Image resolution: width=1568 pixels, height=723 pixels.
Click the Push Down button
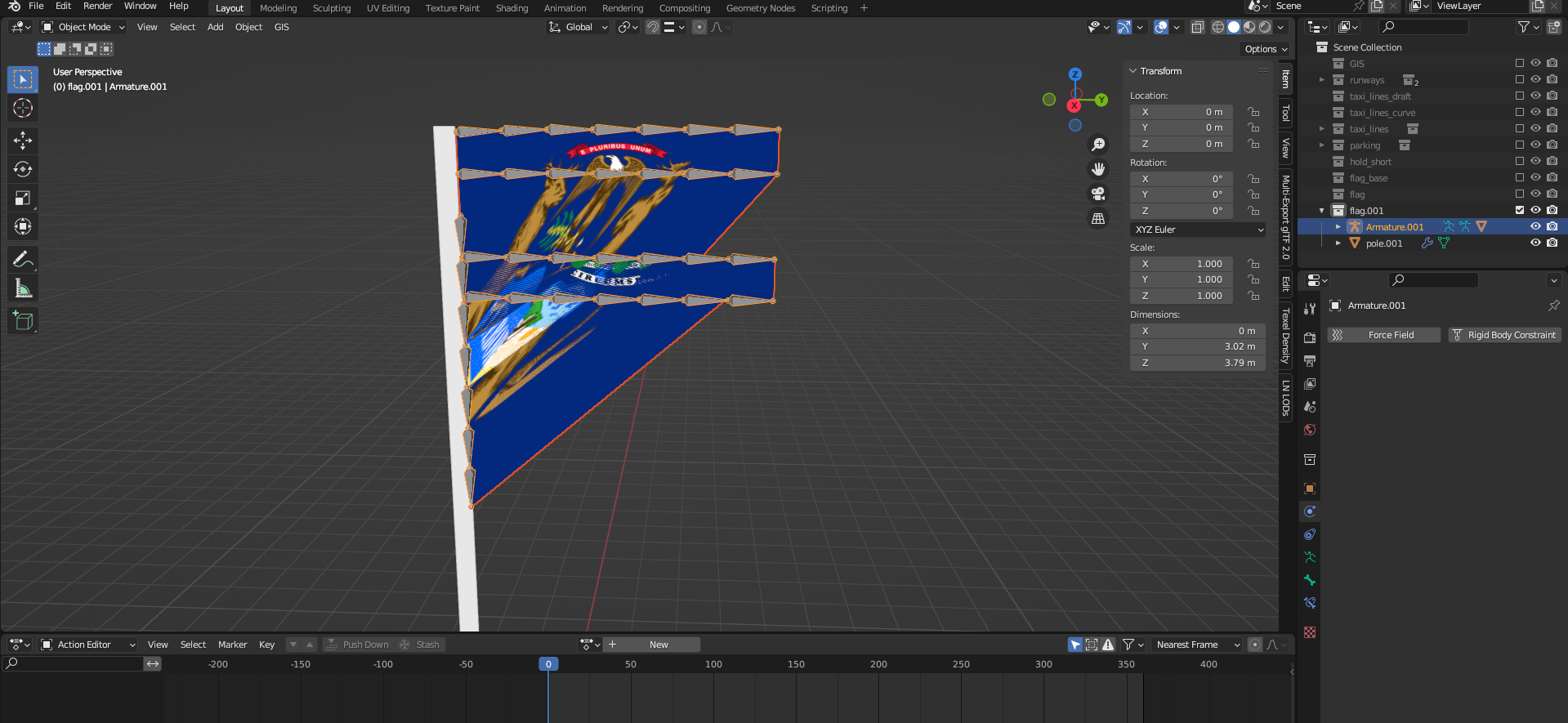(x=357, y=645)
